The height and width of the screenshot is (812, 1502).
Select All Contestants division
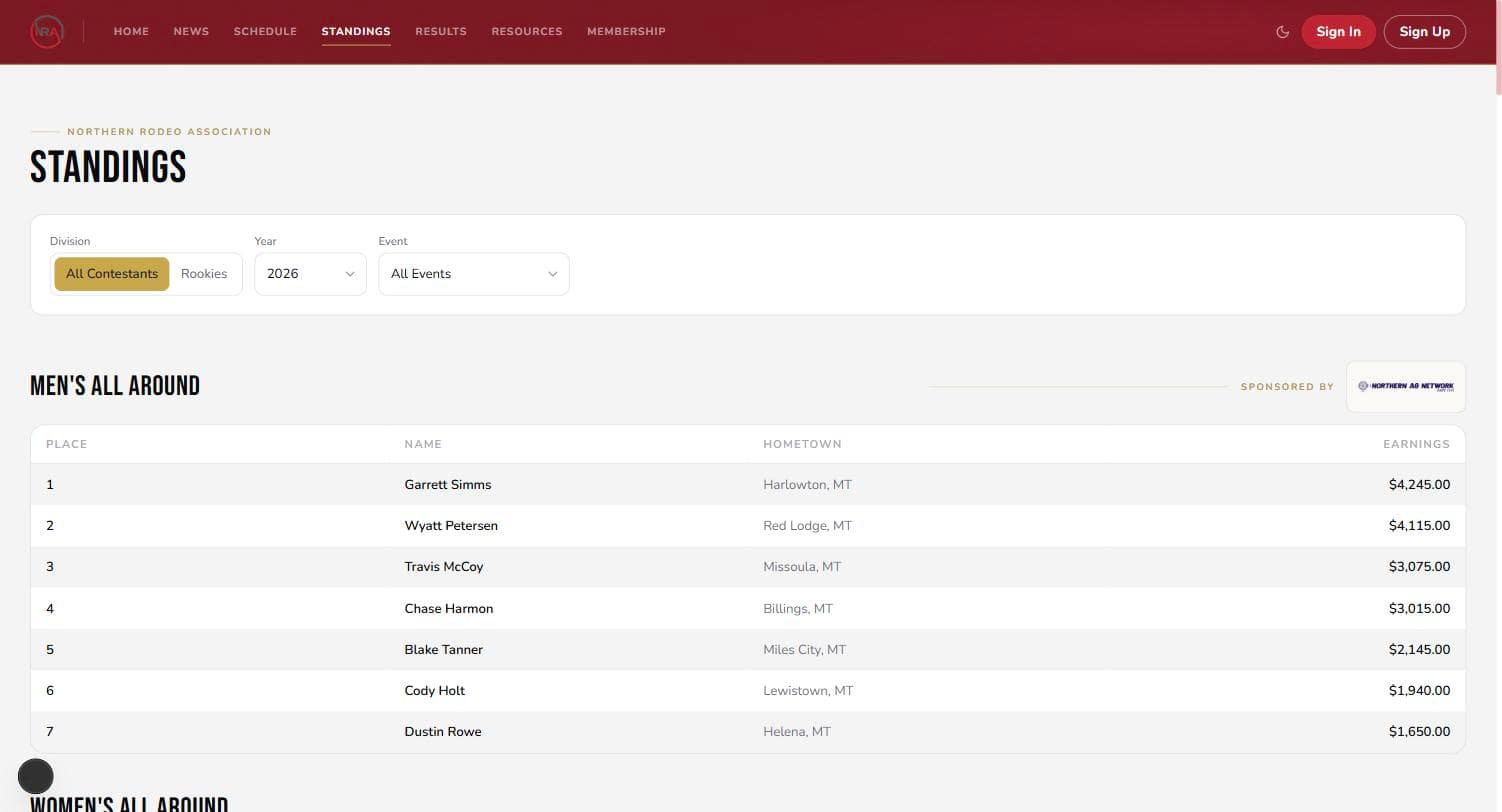(x=112, y=274)
